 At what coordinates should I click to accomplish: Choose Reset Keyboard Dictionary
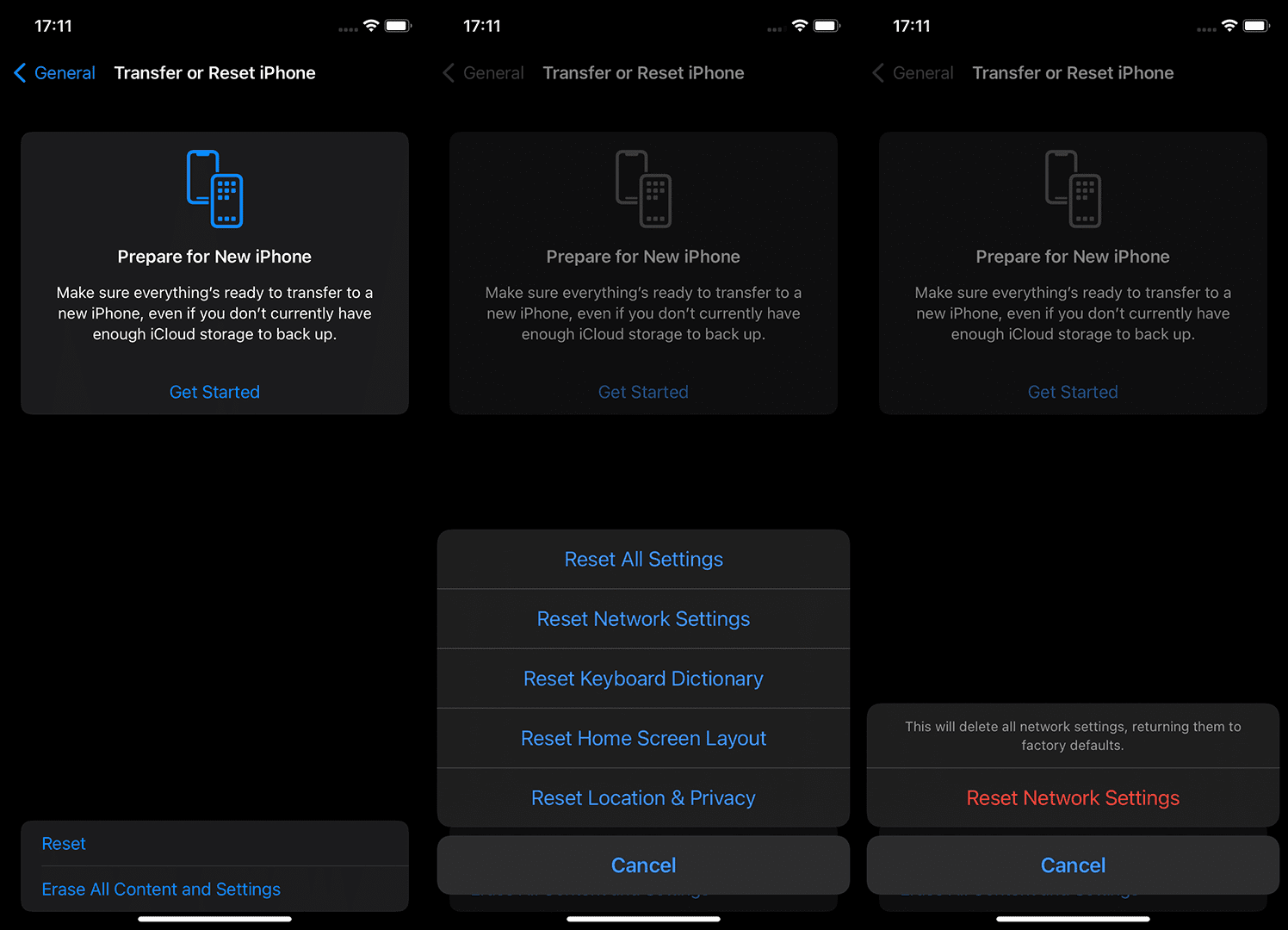pos(643,679)
